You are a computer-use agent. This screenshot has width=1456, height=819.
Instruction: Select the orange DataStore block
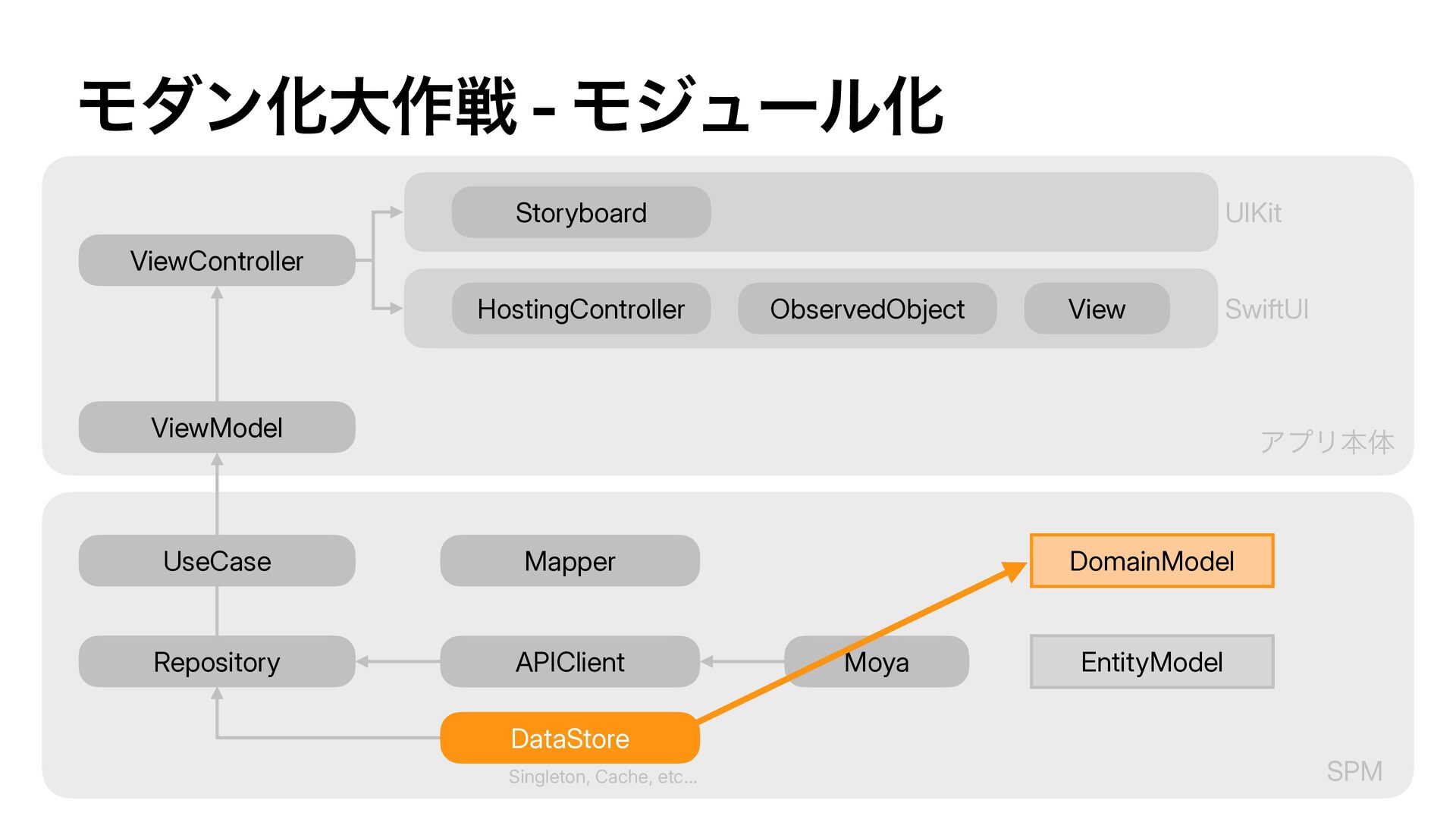[570, 738]
